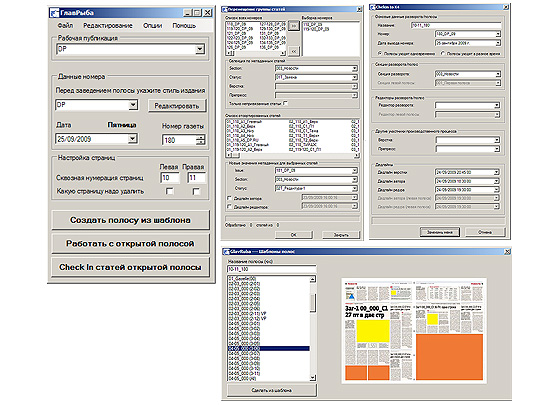Enable the editor deadline checkbox
Viewport: 540px width, 405px height.
229,207
